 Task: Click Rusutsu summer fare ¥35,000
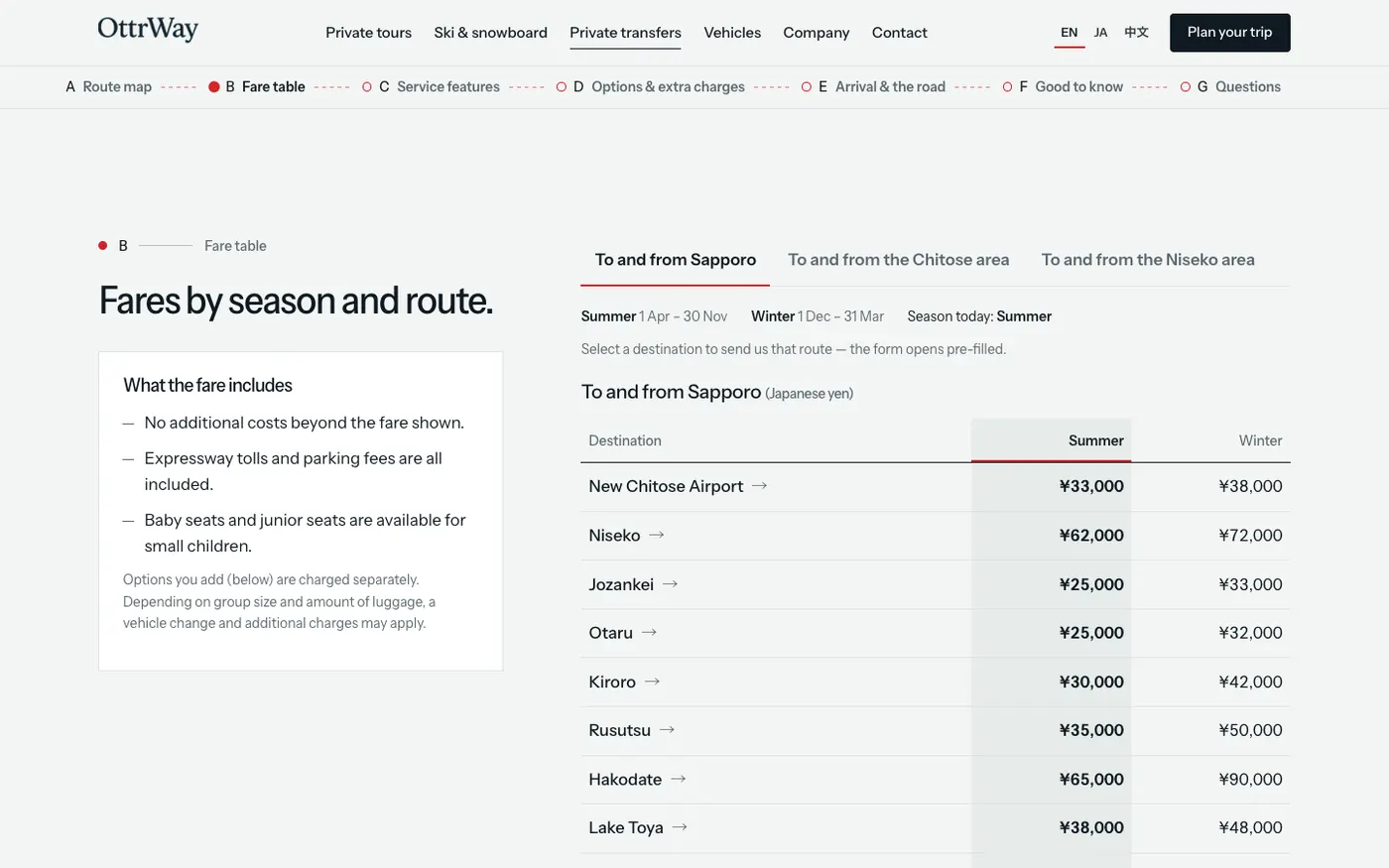(1091, 730)
